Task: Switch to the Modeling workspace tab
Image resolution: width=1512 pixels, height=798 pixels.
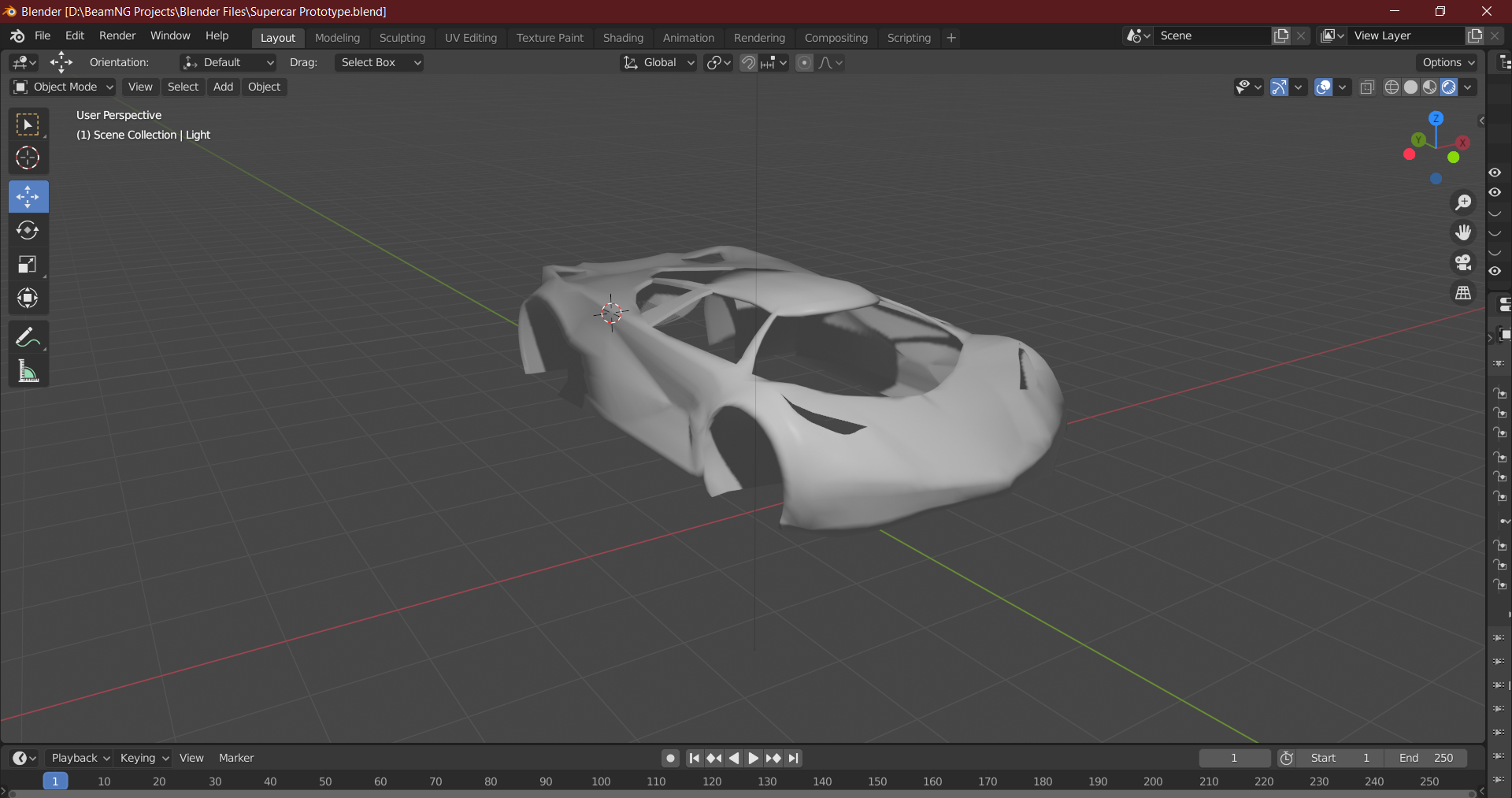Action: click(x=337, y=38)
